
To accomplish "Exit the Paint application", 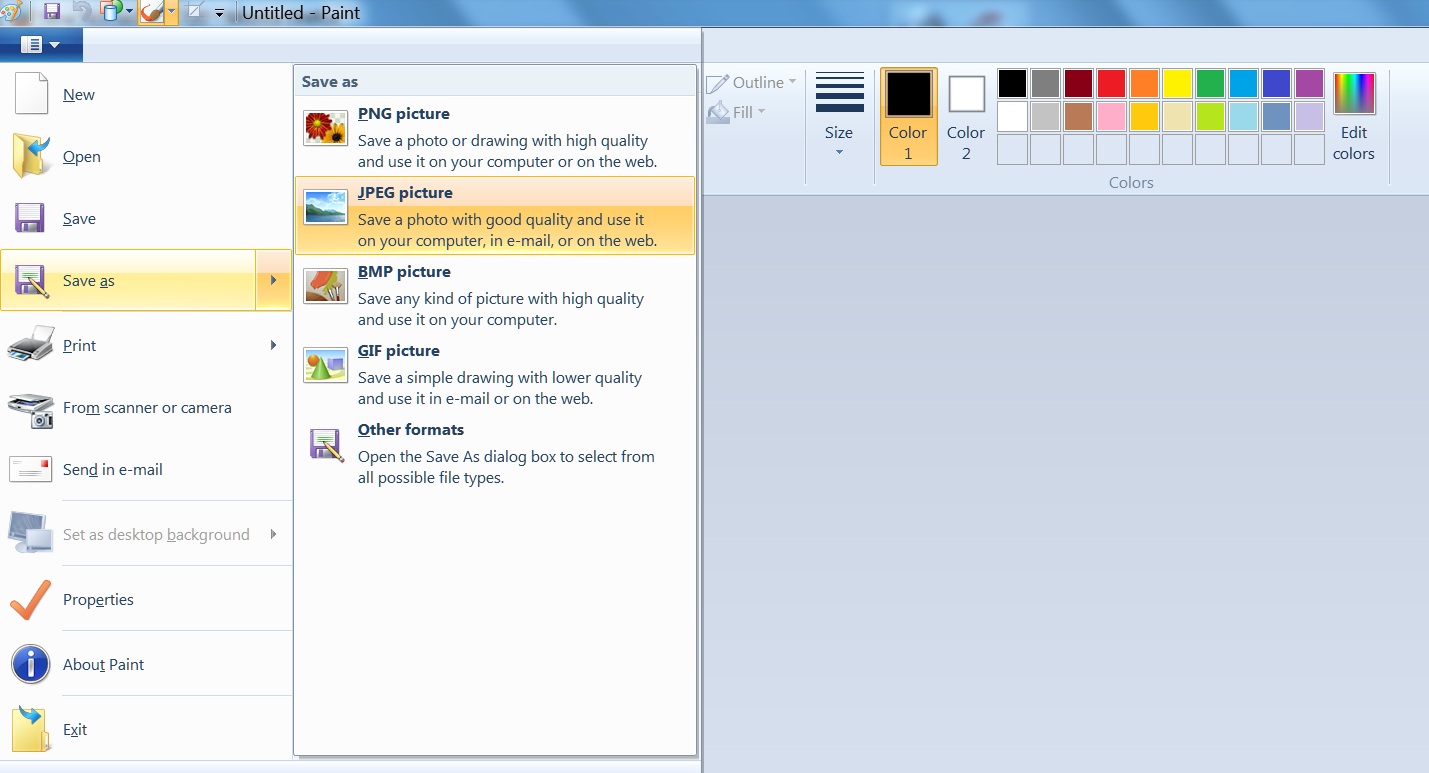I will pyautogui.click(x=75, y=730).
